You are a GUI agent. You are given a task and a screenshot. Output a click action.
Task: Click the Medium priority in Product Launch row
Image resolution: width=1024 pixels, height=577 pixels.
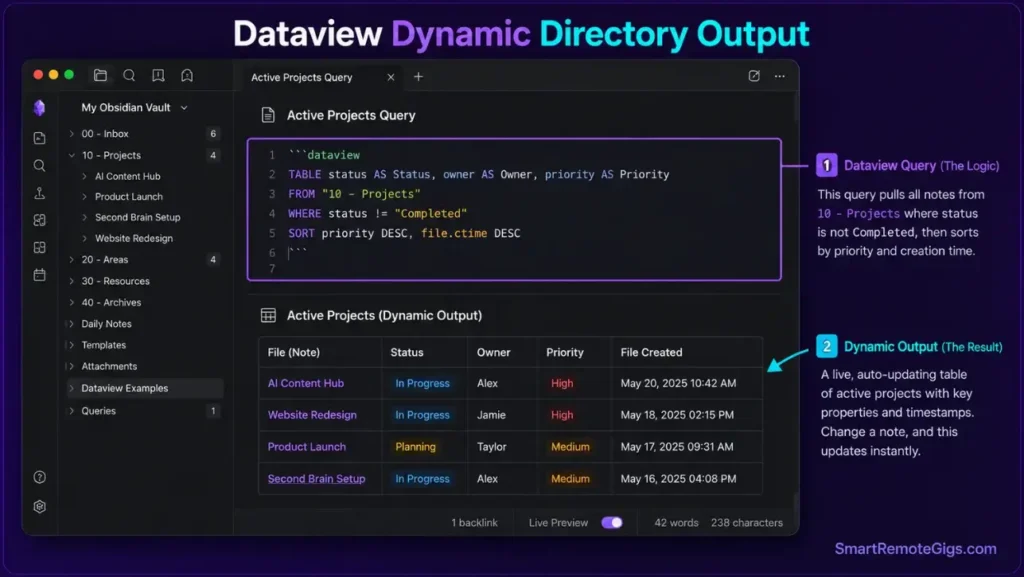click(570, 447)
